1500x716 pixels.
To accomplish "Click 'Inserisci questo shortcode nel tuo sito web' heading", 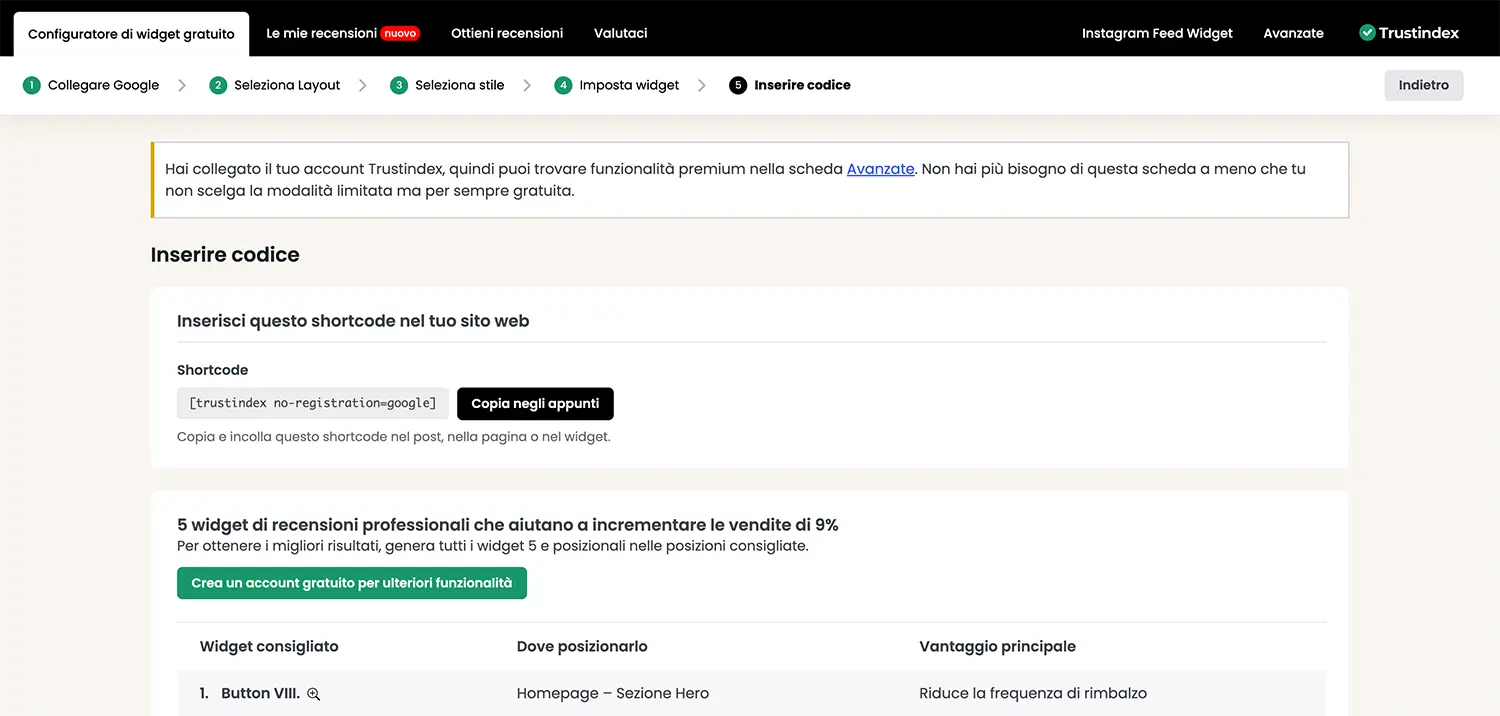I will 353,321.
